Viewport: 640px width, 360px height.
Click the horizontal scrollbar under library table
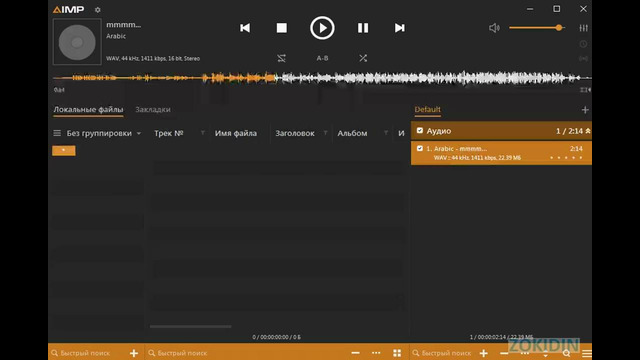[x=190, y=327]
